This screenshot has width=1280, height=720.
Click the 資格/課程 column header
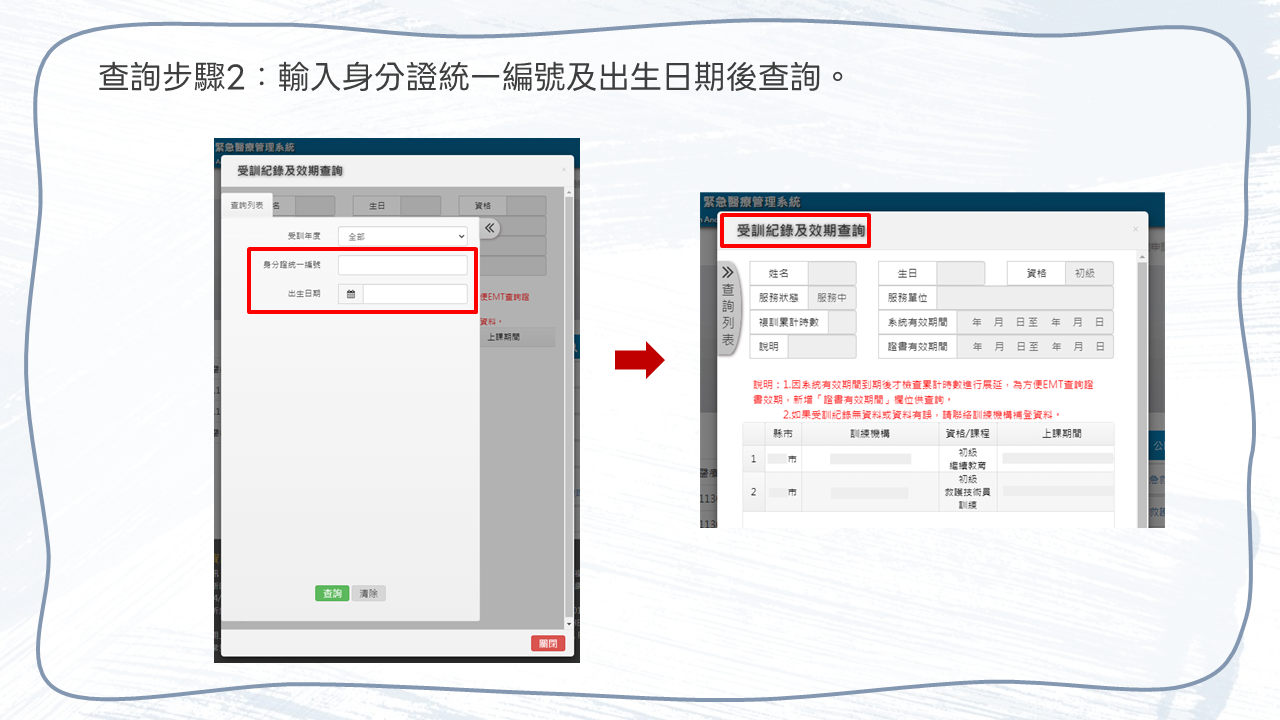click(x=967, y=434)
